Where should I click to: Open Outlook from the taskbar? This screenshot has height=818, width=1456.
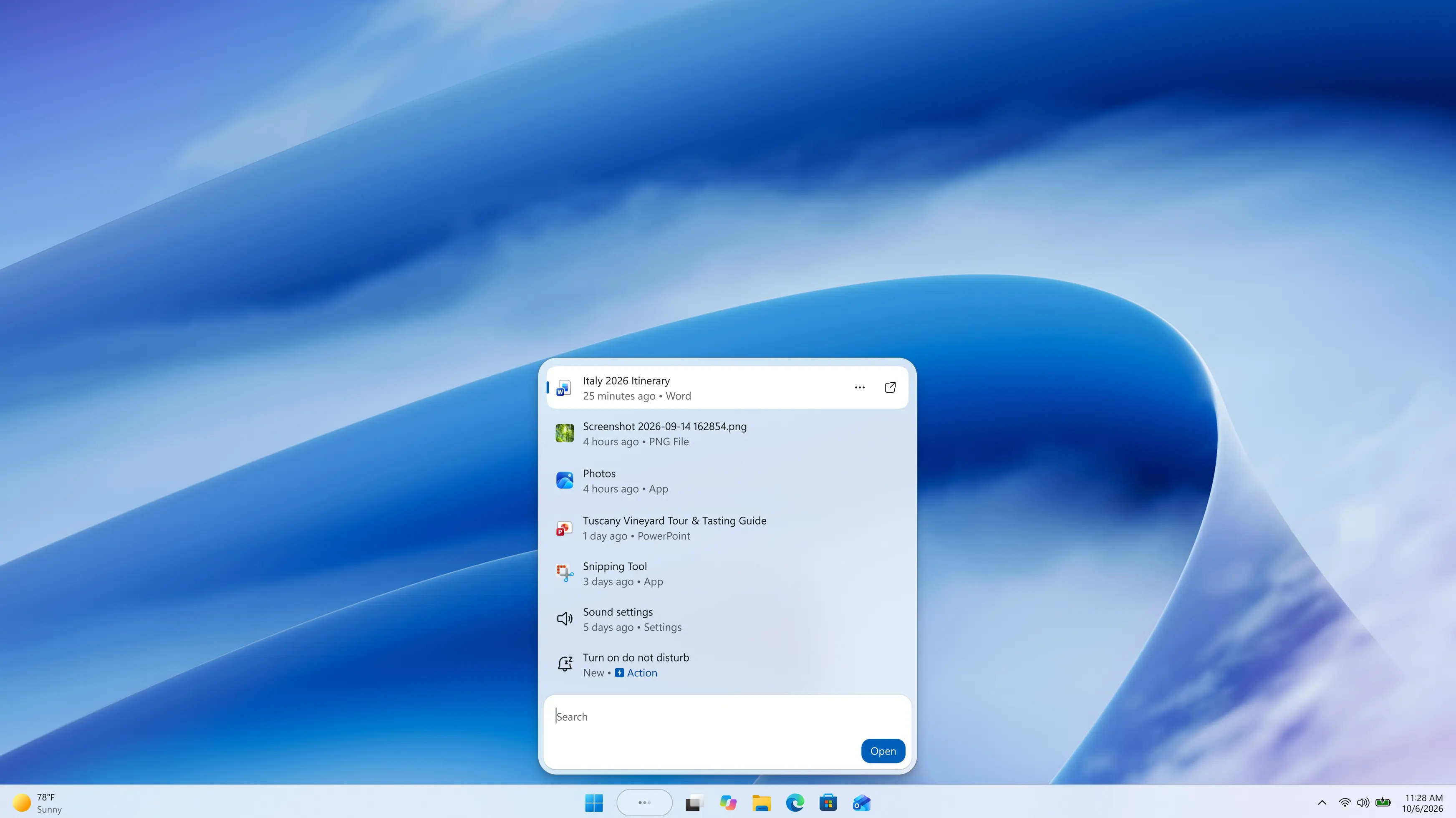(861, 803)
